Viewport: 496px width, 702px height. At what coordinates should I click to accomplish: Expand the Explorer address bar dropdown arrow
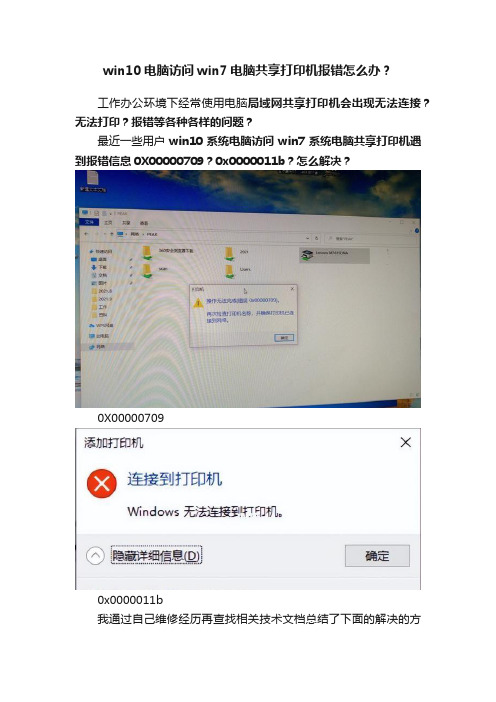click(x=308, y=238)
